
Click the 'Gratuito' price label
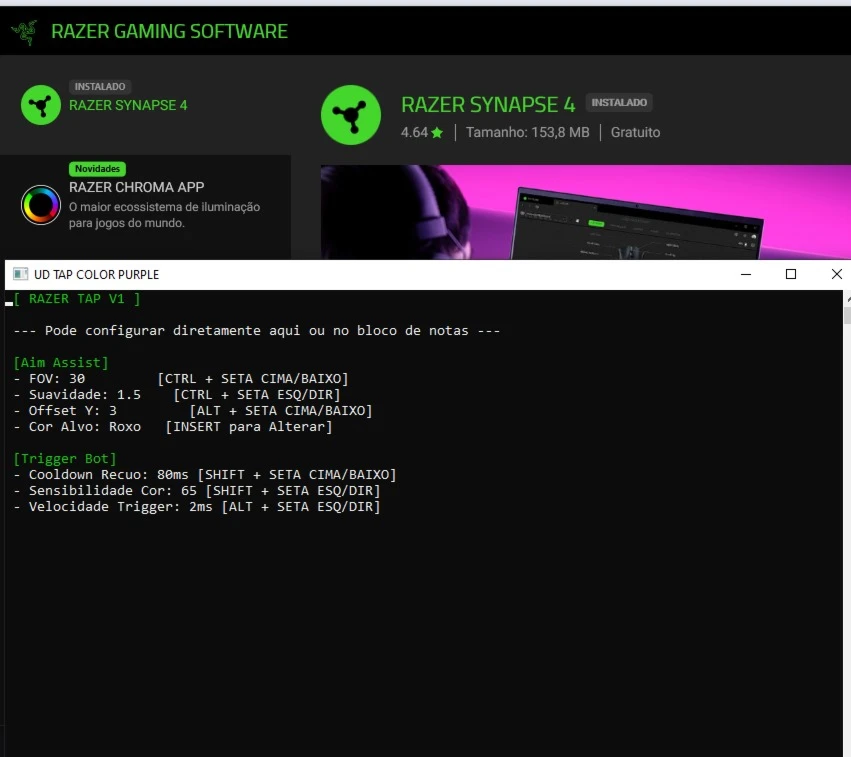[636, 132]
